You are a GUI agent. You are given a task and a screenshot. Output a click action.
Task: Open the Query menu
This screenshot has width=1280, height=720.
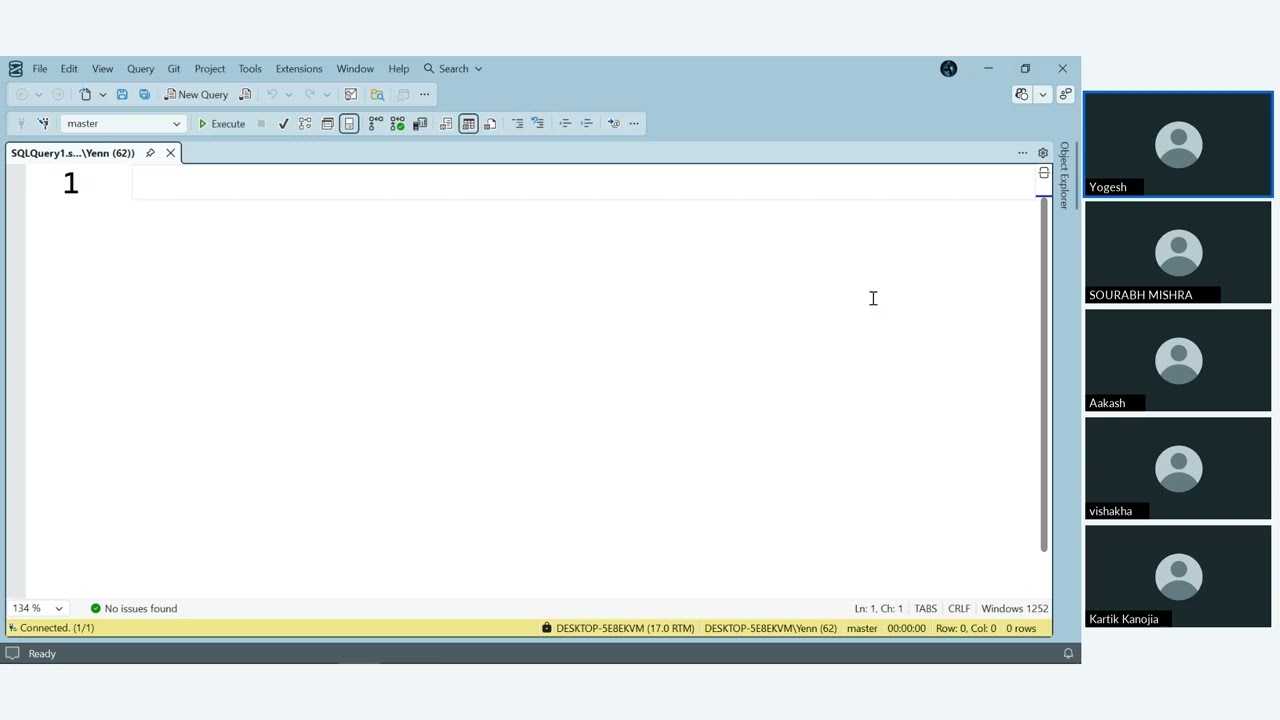140,69
